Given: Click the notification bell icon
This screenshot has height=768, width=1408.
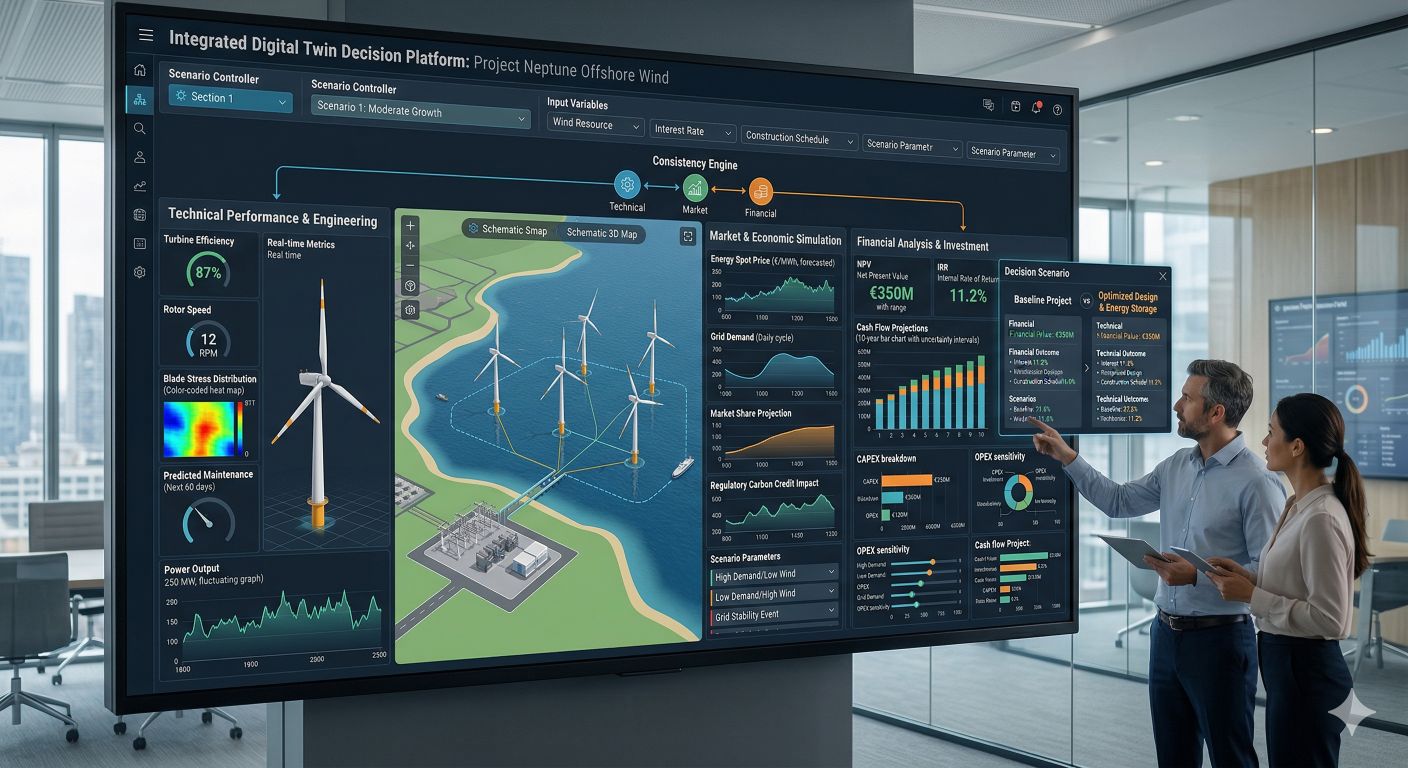Looking at the screenshot, I should 1037,107.
